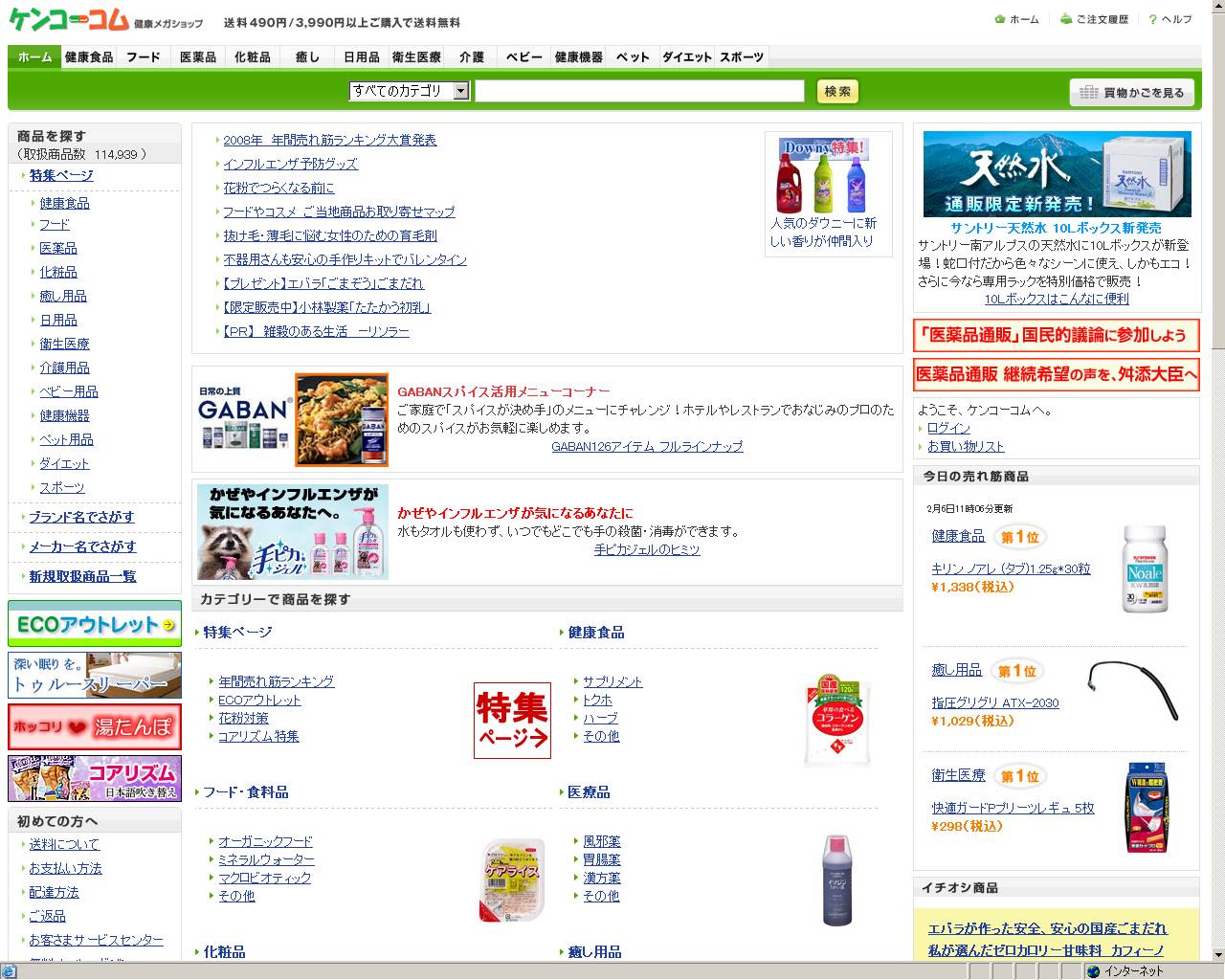Click the Noale bottle product image
1225x980 pixels.
(x=1145, y=568)
